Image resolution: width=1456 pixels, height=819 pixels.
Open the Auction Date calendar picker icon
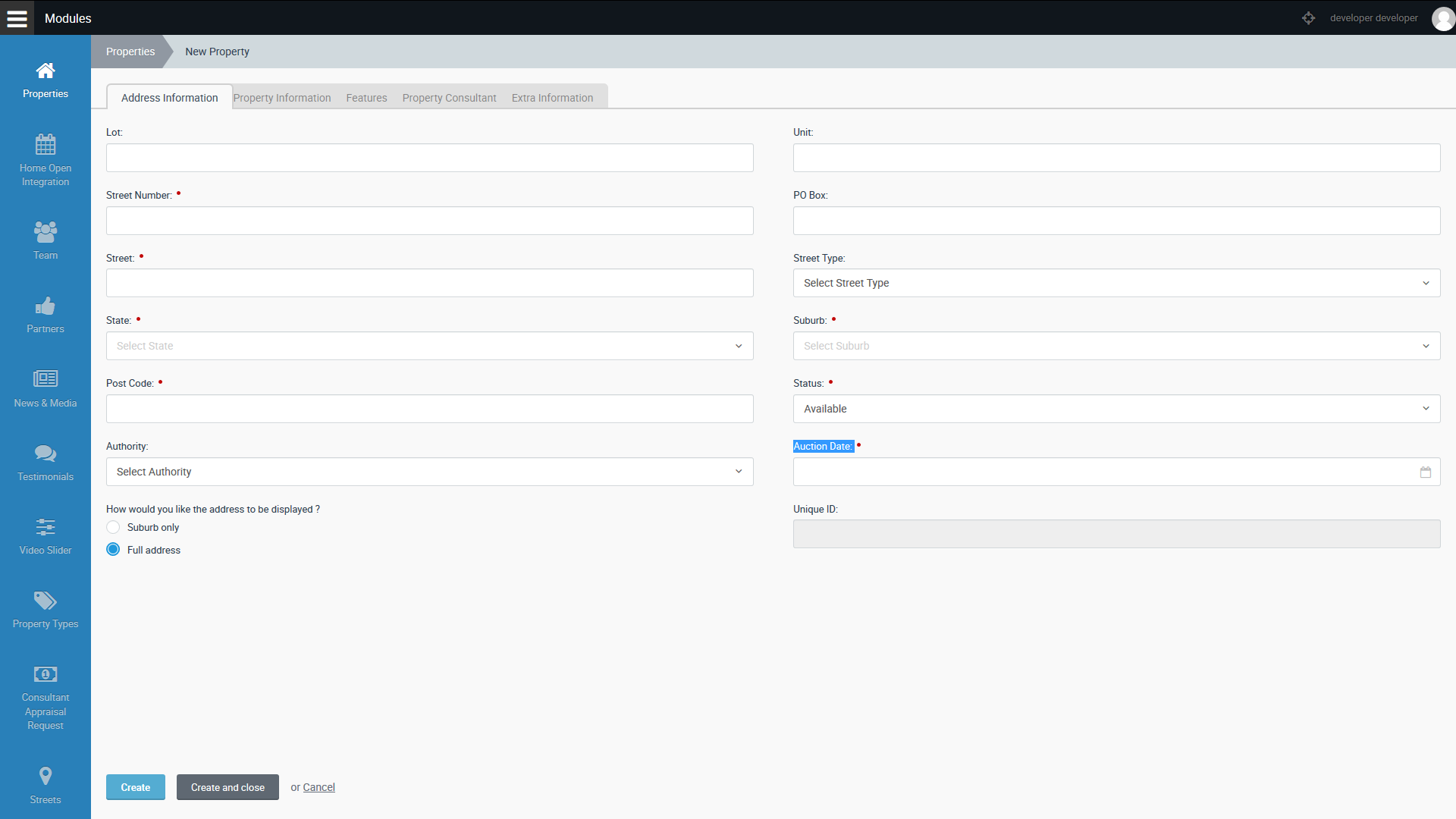click(x=1426, y=472)
